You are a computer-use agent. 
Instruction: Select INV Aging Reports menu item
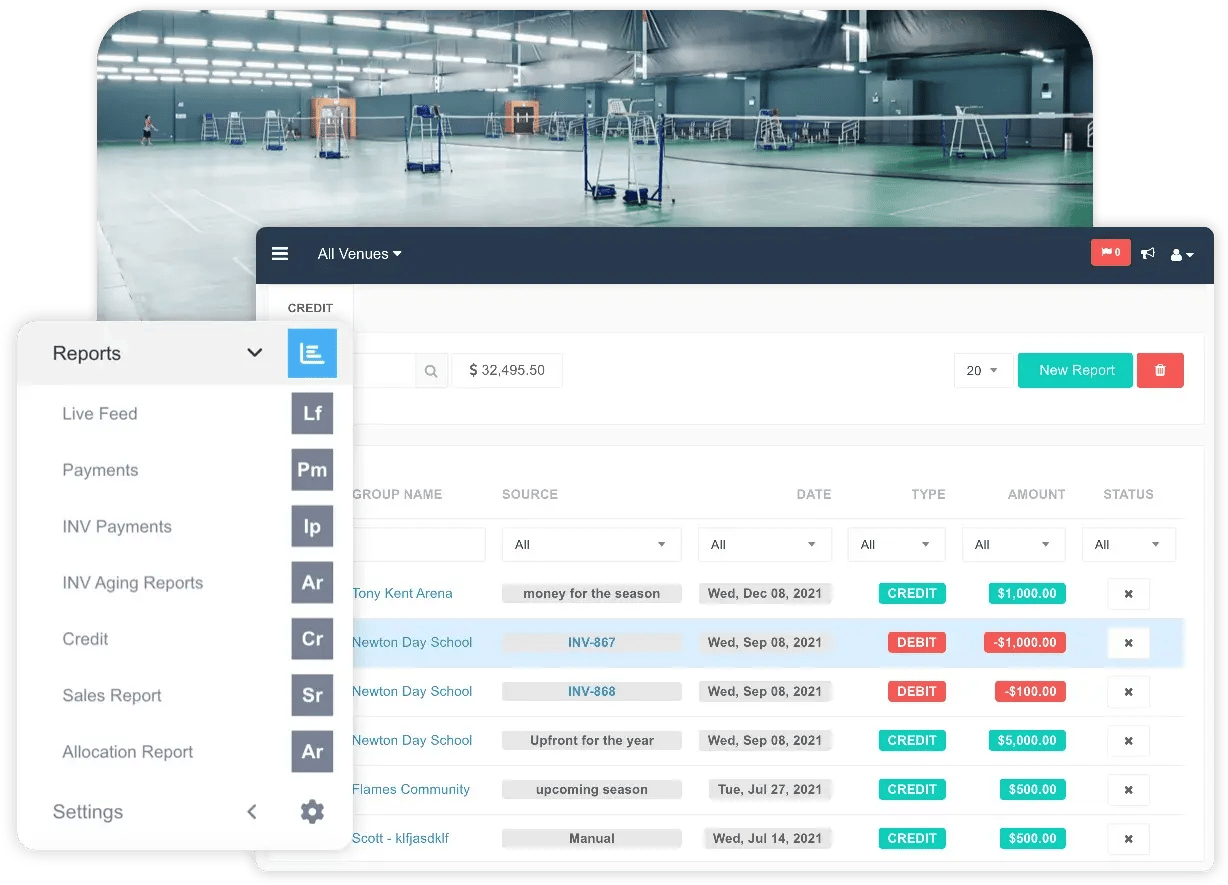click(x=132, y=583)
